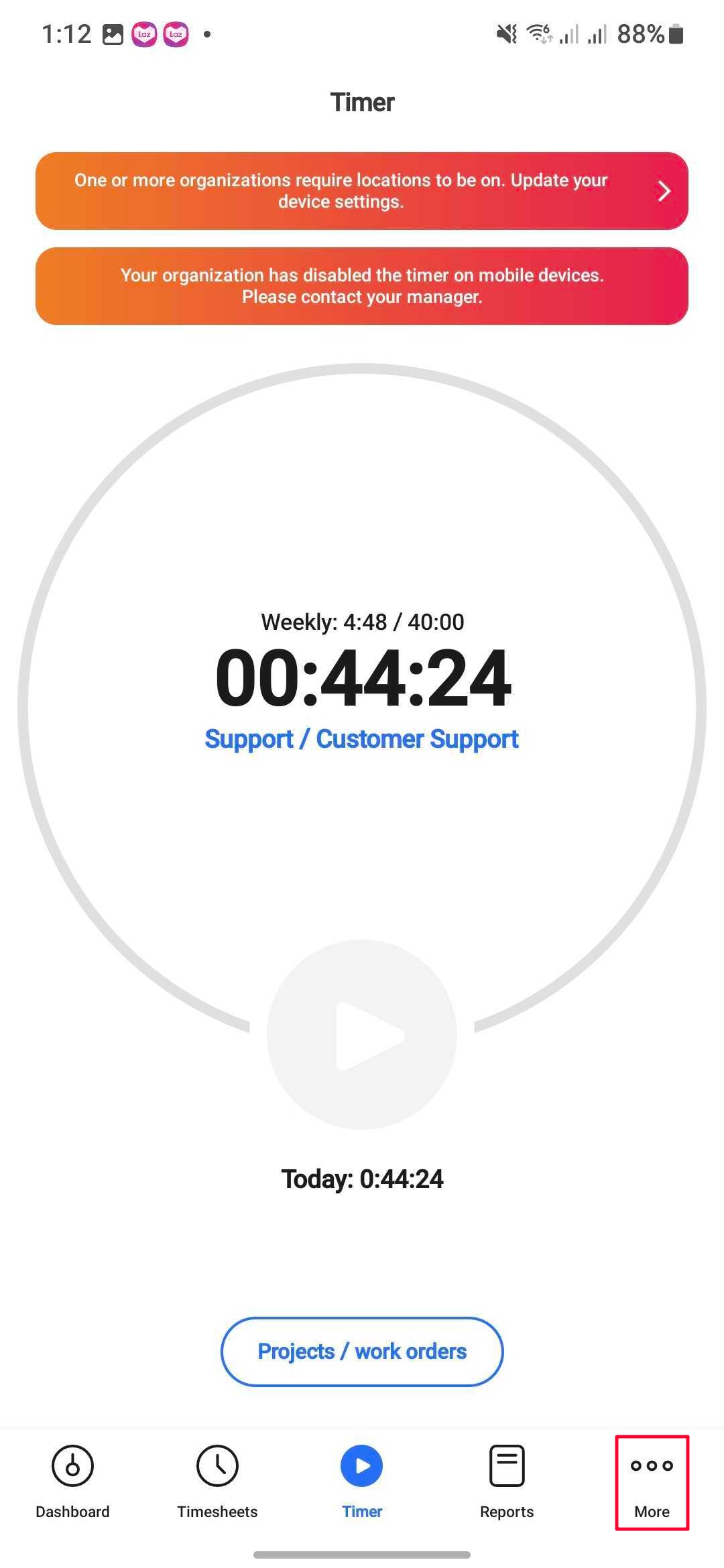Tap the location settings warning banner
This screenshot has width=724, height=1568.
[362, 191]
